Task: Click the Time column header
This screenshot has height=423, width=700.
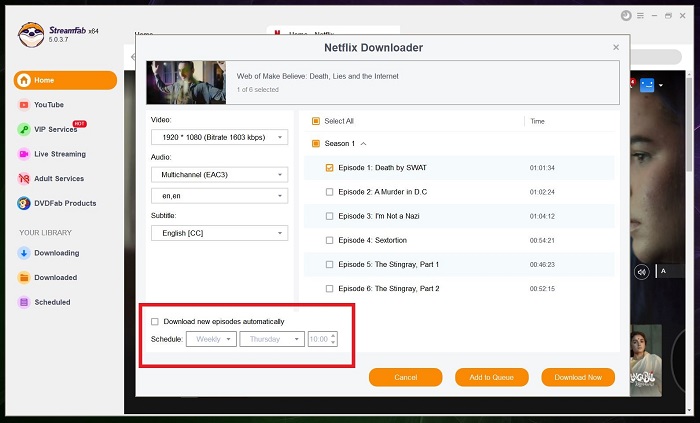Action: (538, 121)
